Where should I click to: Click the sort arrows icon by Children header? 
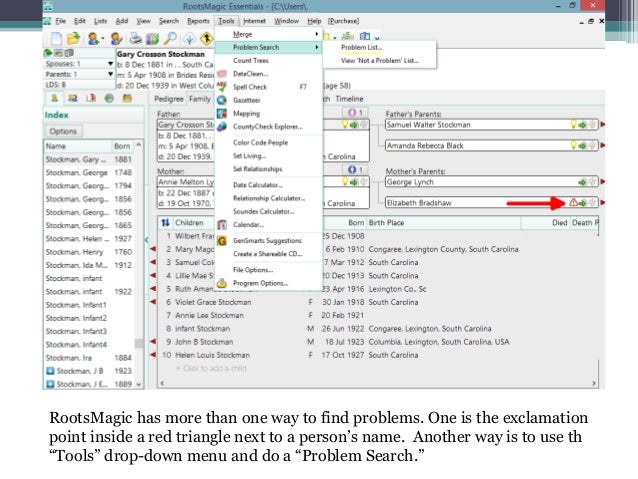point(165,223)
